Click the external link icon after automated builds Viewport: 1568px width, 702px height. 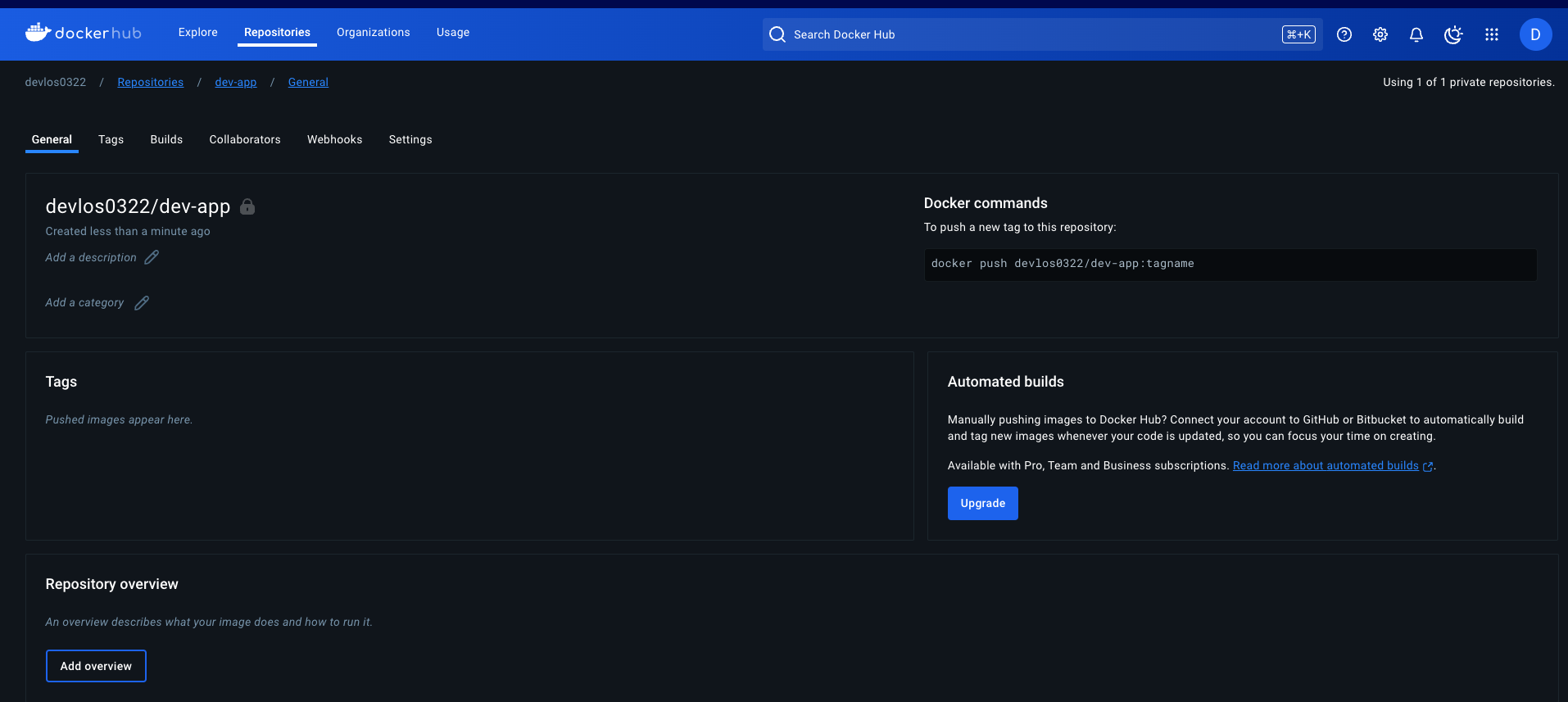click(1428, 466)
